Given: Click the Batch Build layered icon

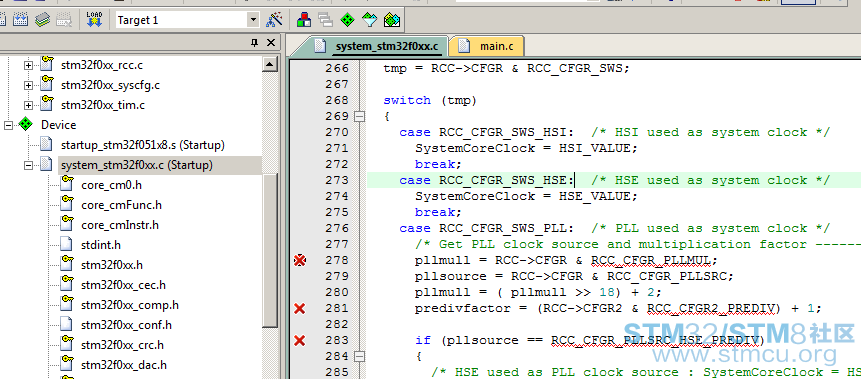Looking at the screenshot, I should [x=43, y=20].
